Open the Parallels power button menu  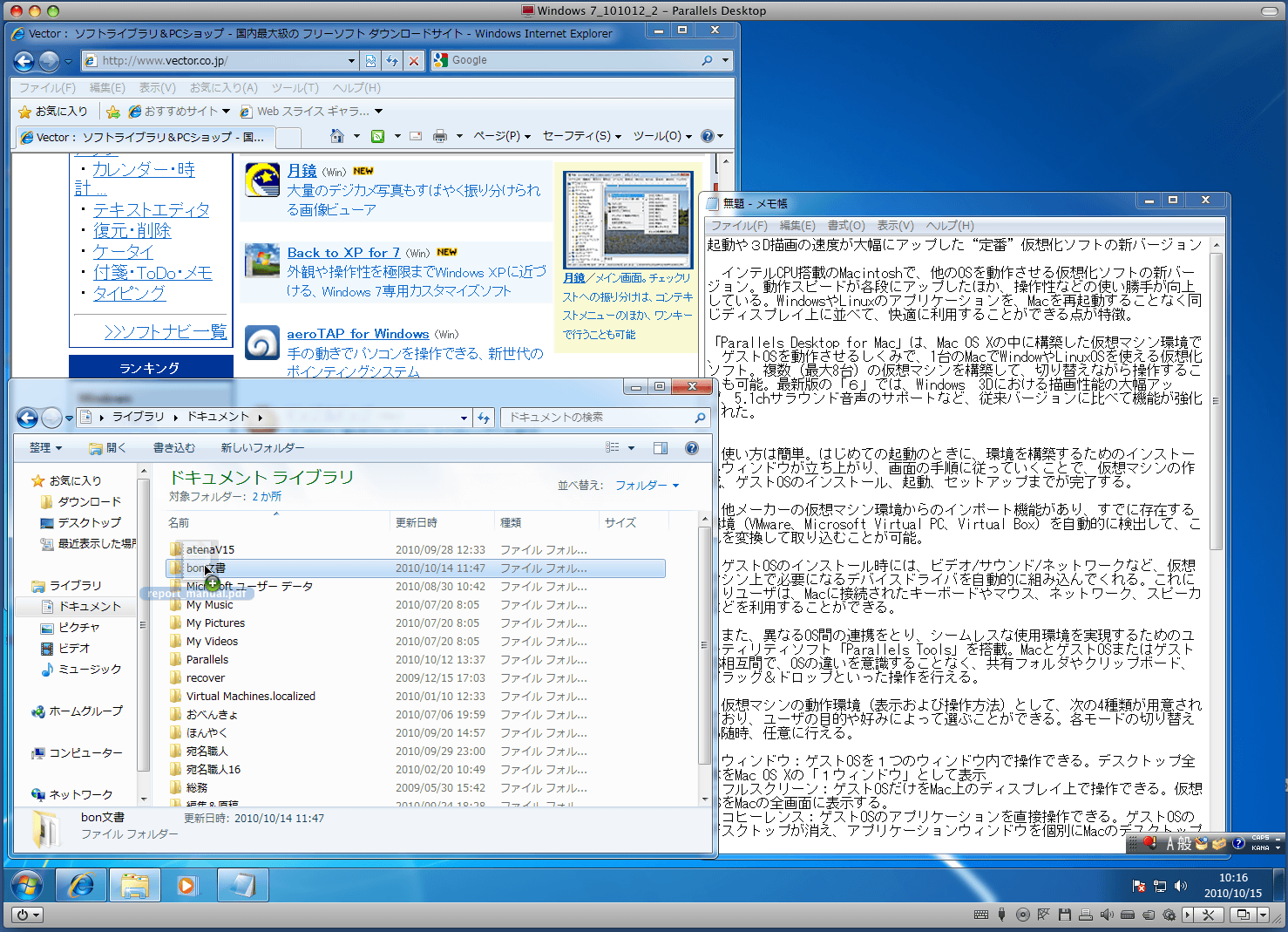click(x=28, y=915)
